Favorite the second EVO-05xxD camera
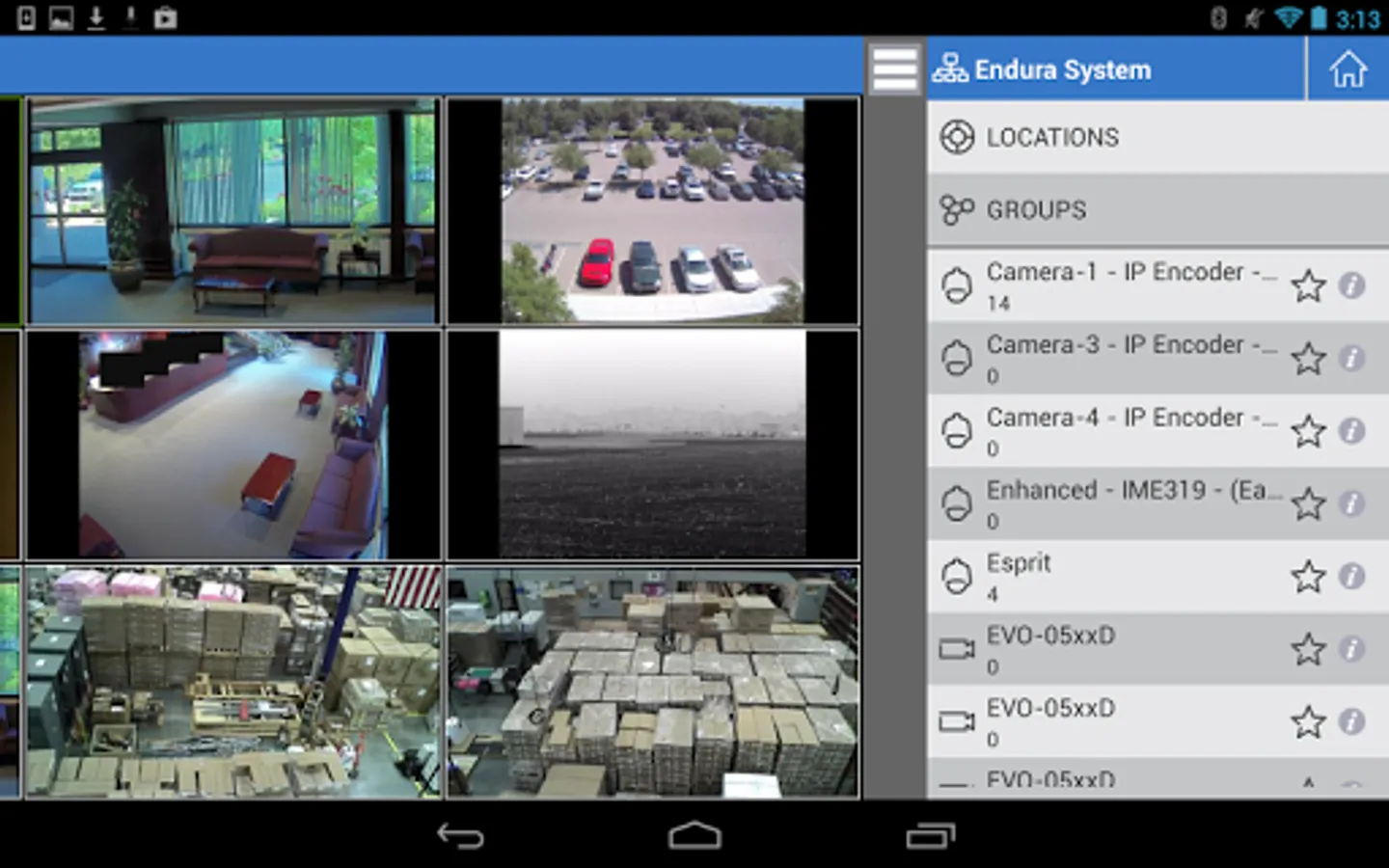 1308,721
